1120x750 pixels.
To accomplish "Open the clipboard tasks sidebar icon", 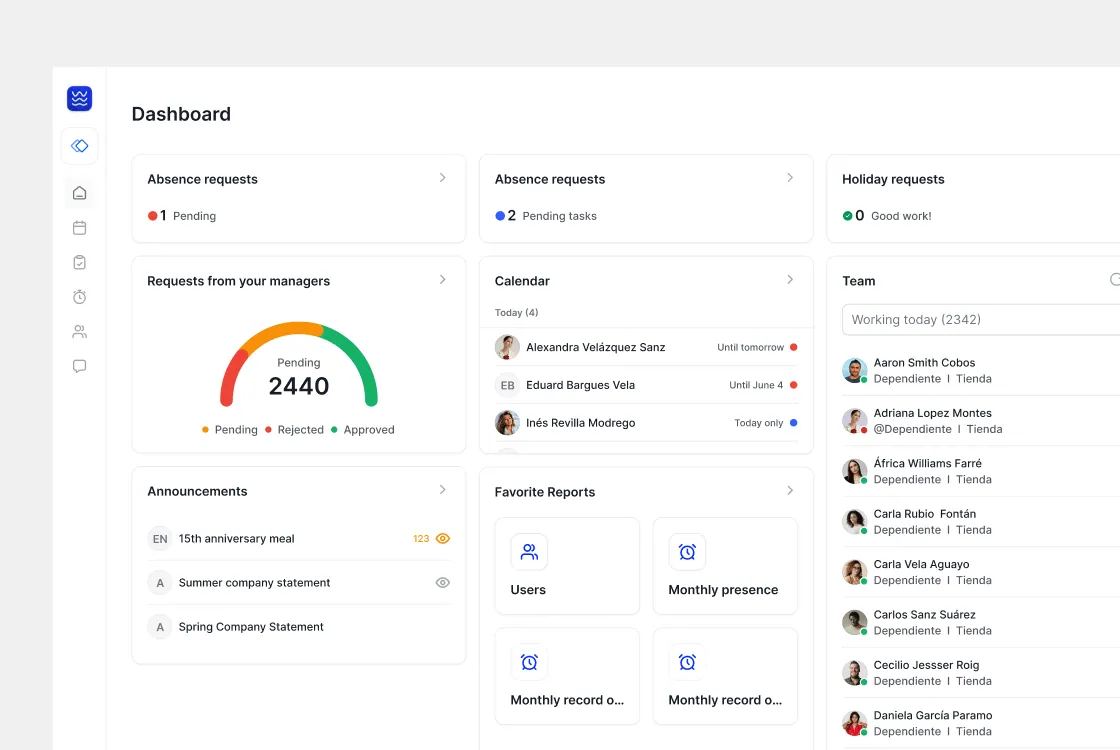I will pyautogui.click(x=79, y=262).
